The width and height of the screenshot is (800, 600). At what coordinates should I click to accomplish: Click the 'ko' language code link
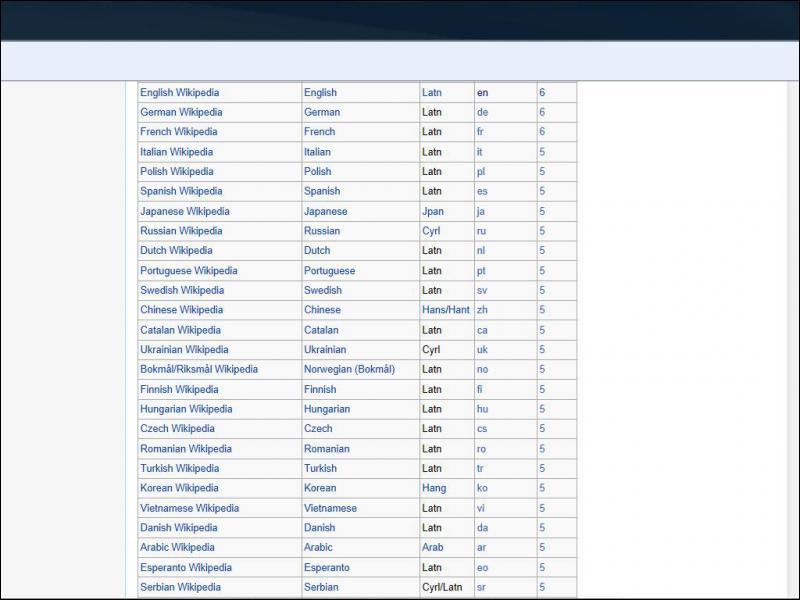pyautogui.click(x=482, y=488)
